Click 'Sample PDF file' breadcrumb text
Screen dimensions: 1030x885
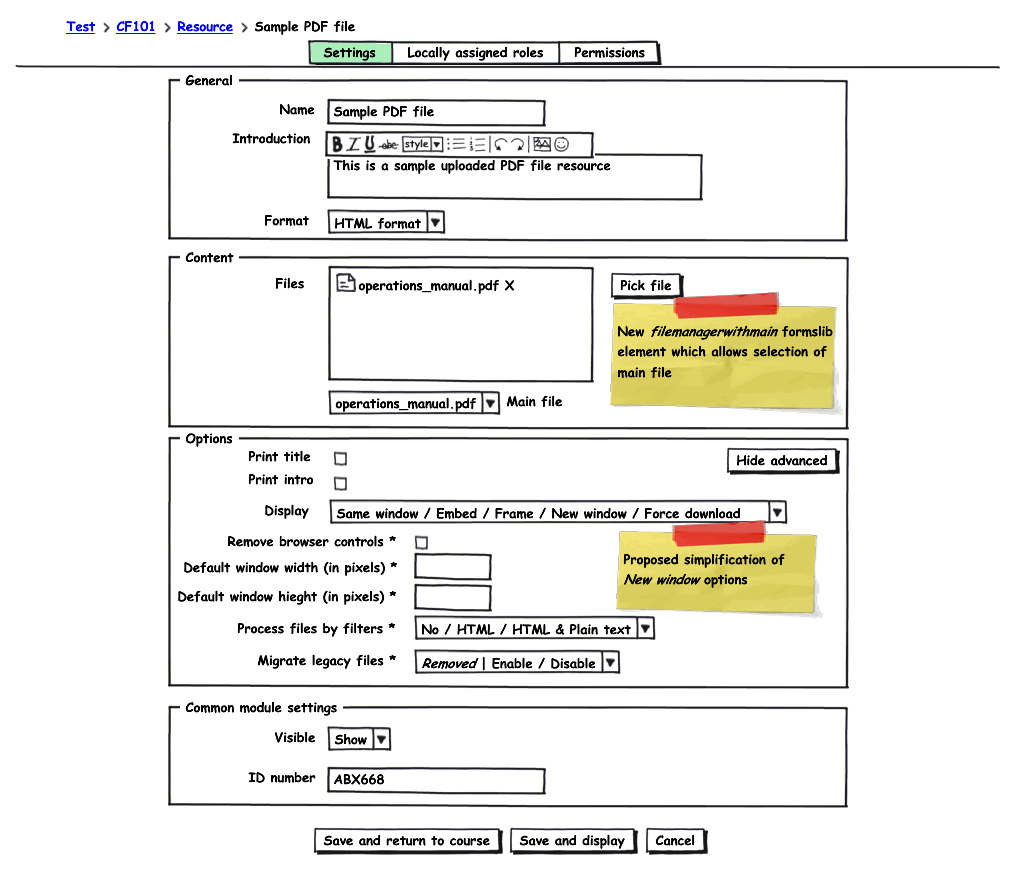click(305, 27)
